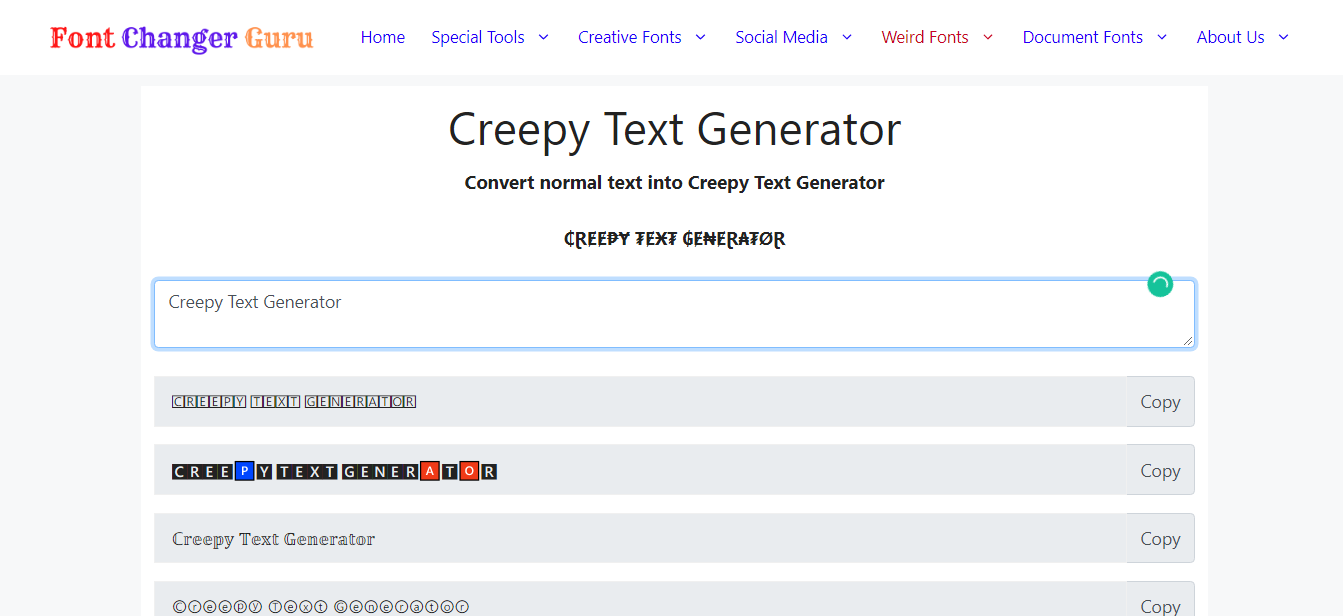Viewport: 1343px width, 616px height.
Task: Expand the About Us chevron
Action: pyautogui.click(x=1284, y=37)
